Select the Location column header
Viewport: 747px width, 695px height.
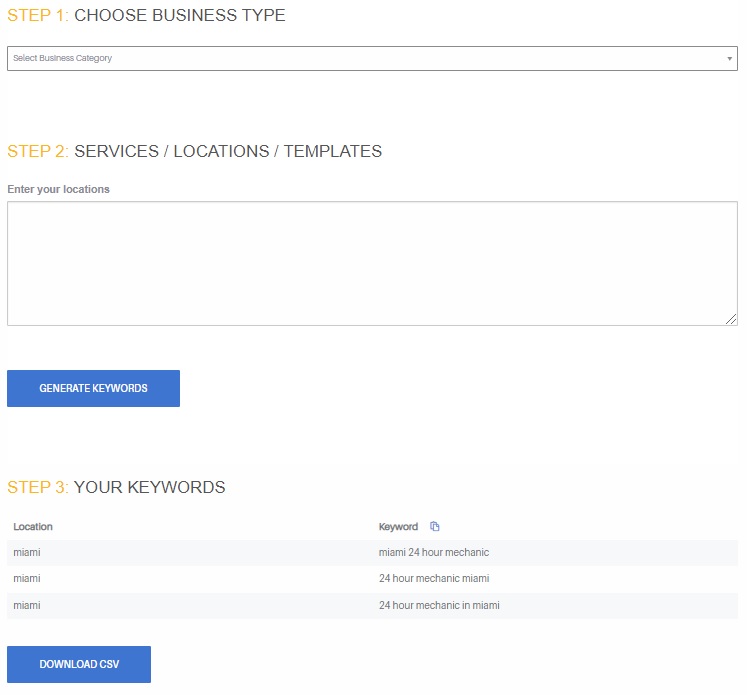click(33, 526)
